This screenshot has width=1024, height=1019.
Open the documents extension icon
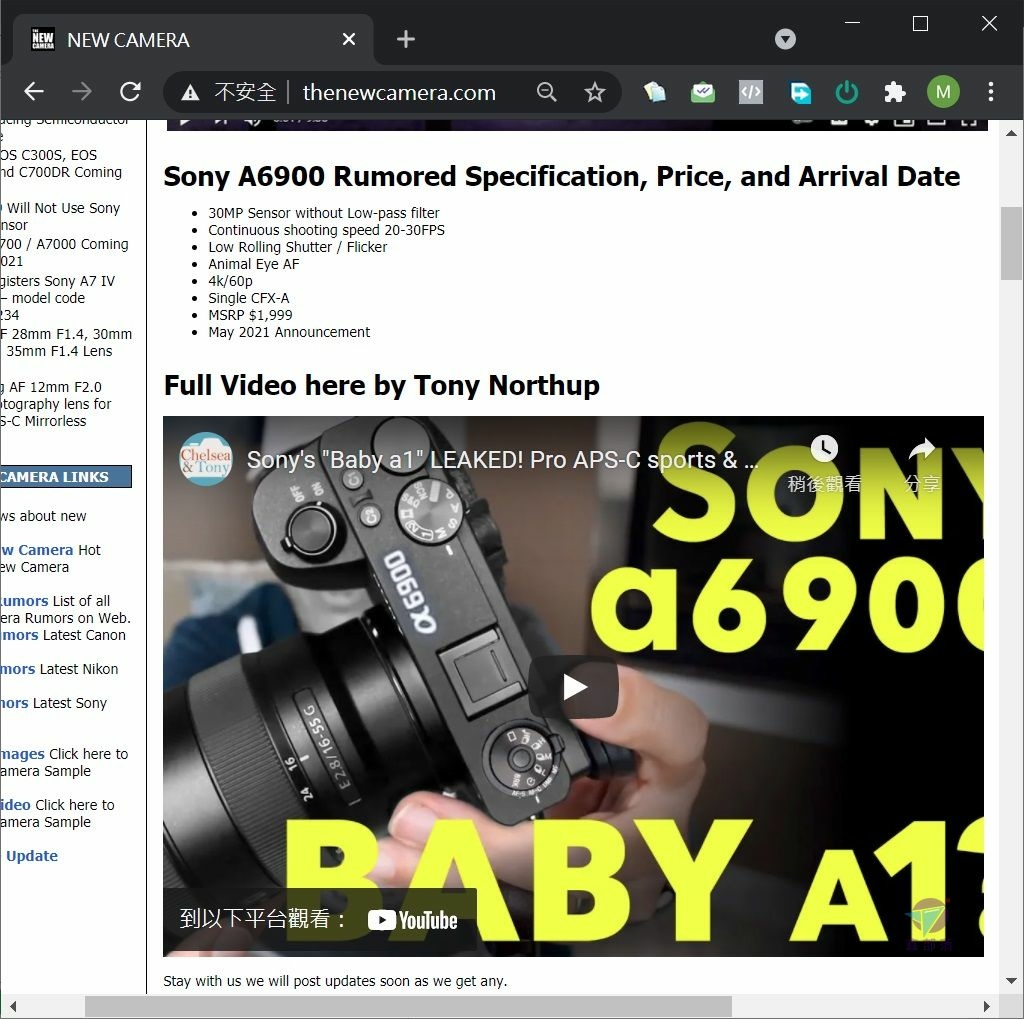click(654, 92)
